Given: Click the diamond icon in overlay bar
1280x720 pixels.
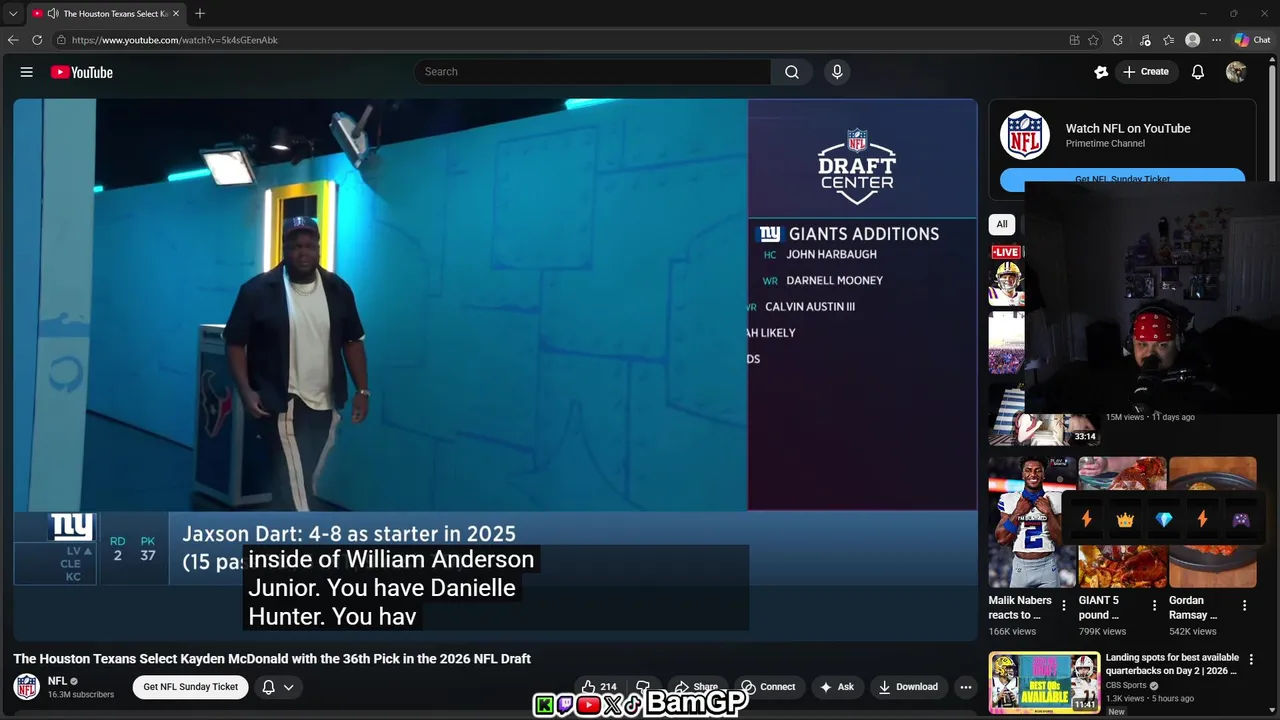Looking at the screenshot, I should [1164, 520].
